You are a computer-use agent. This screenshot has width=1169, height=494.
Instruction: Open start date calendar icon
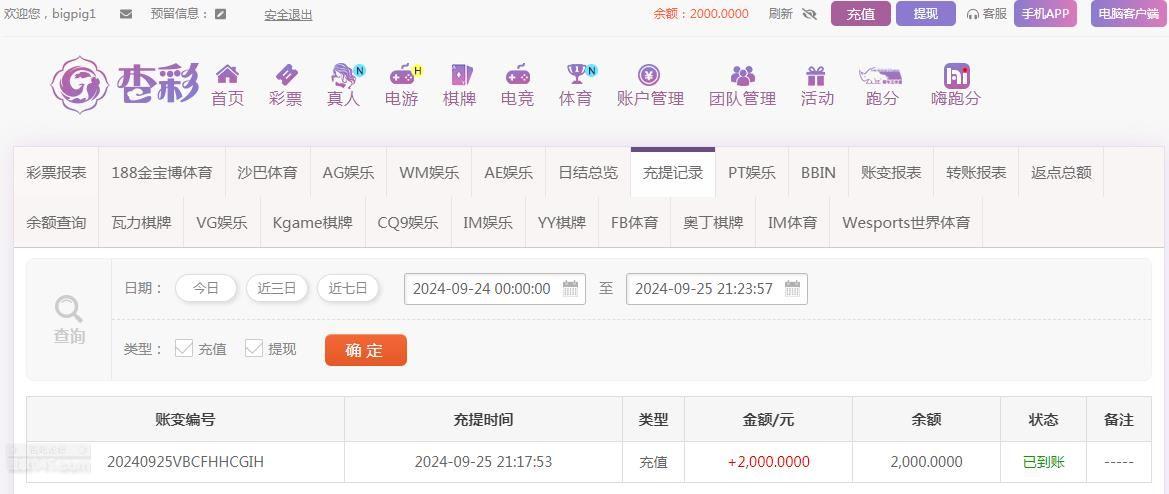click(570, 289)
